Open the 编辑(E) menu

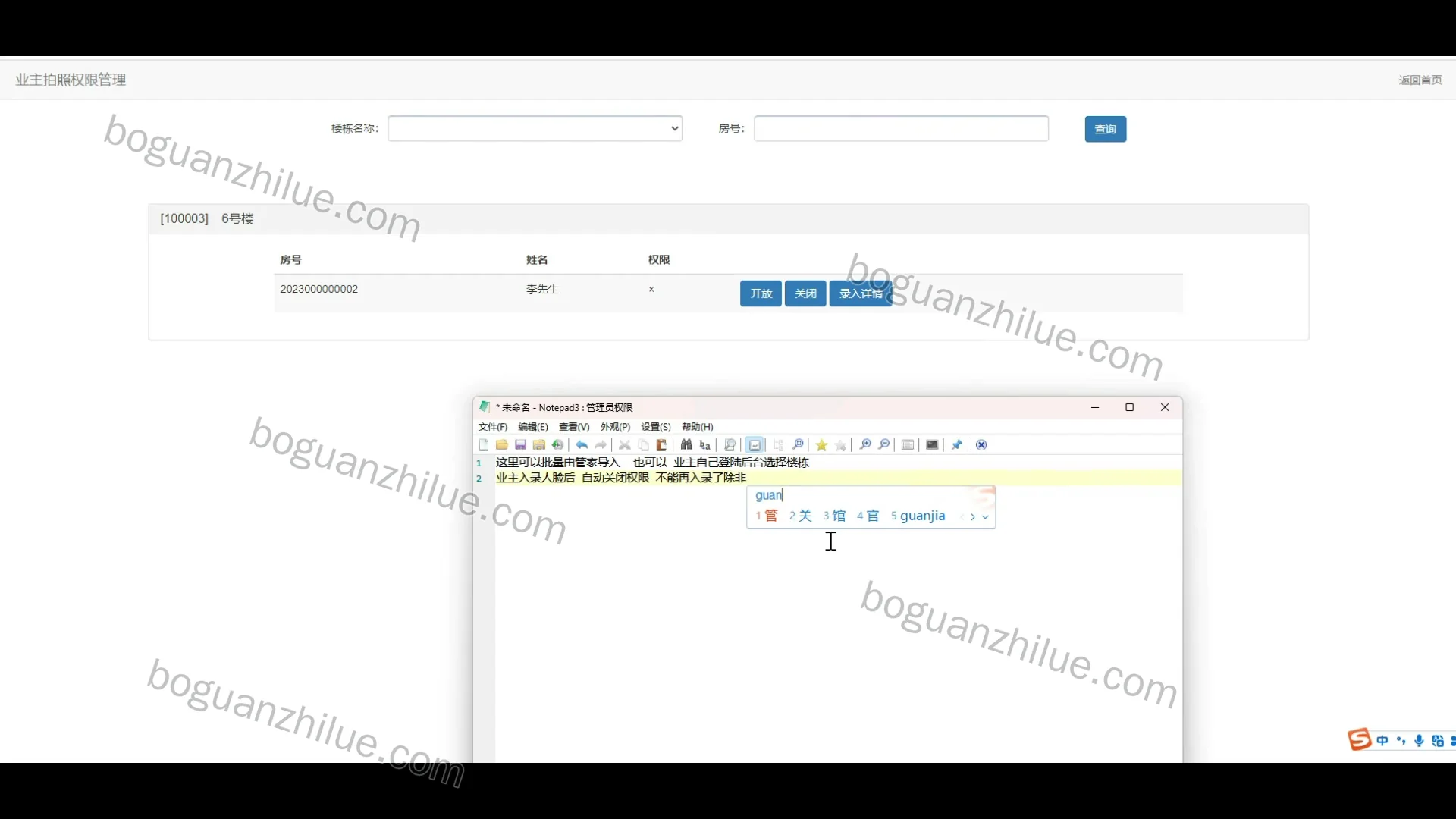pyautogui.click(x=533, y=428)
